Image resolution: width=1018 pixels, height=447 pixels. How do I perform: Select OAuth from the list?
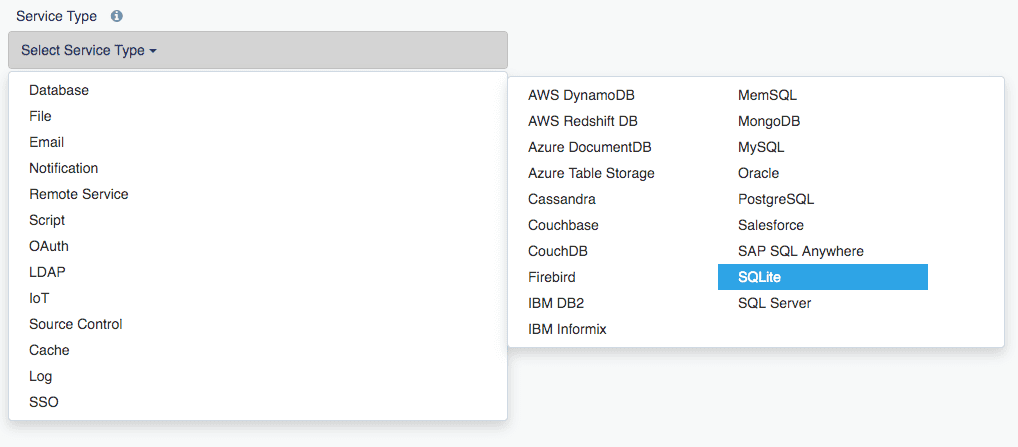(49, 246)
